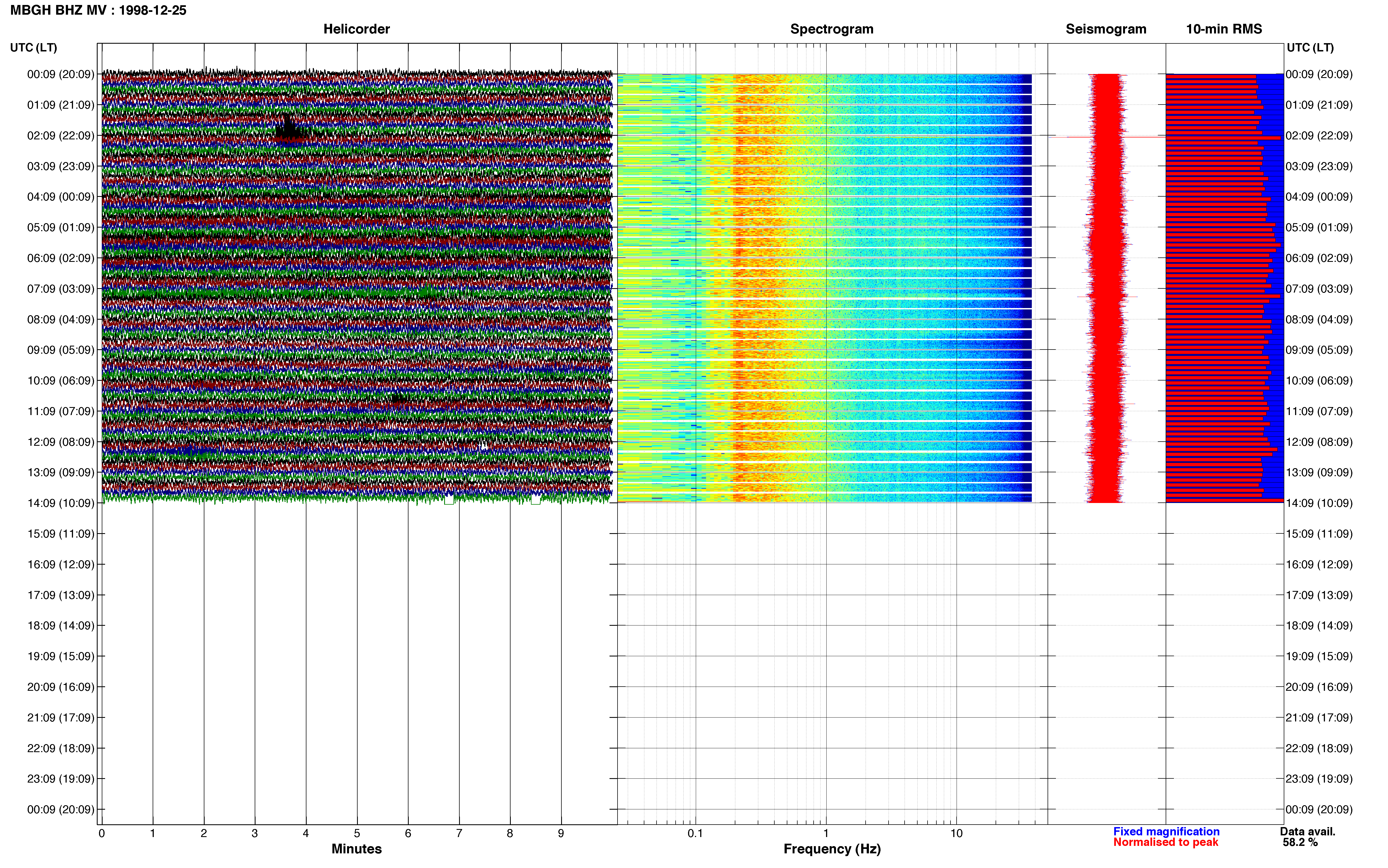Click right-axis time label '06:09 (02:09)'
Screen dimensions: 1388x868
point(1319,258)
